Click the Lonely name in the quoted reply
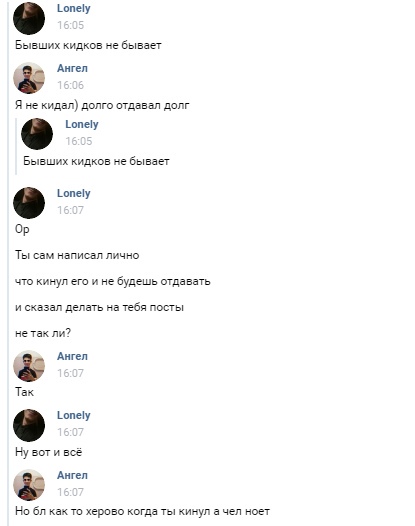 (82, 124)
